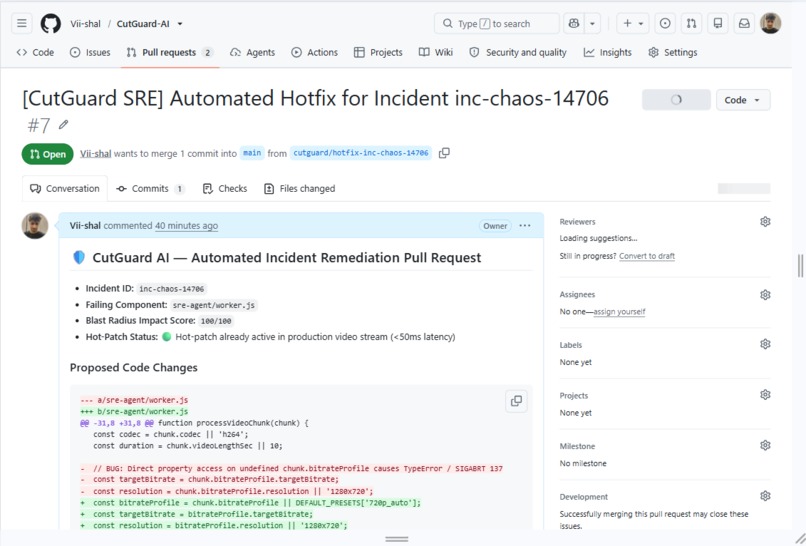Click Vii-shal name in comment header

(85, 225)
